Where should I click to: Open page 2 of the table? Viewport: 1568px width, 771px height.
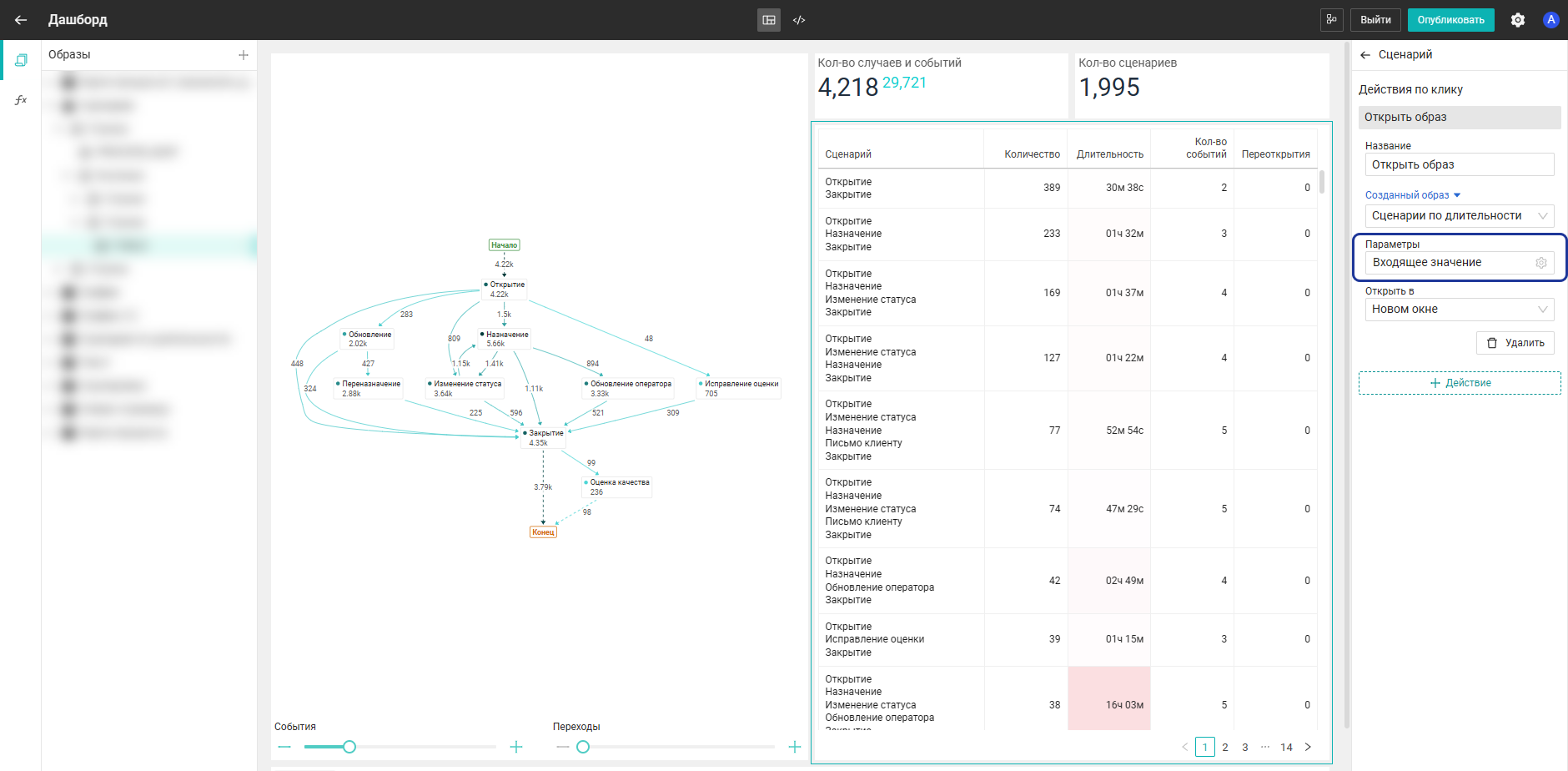point(1225,747)
